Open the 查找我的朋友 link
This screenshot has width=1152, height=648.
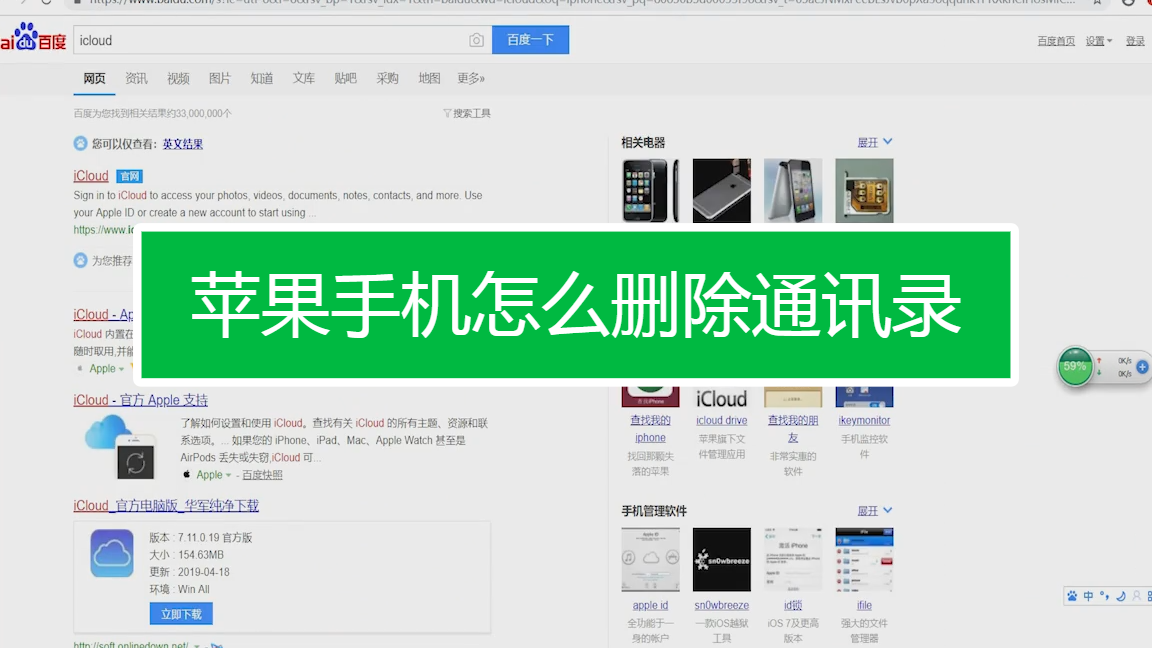coord(793,429)
